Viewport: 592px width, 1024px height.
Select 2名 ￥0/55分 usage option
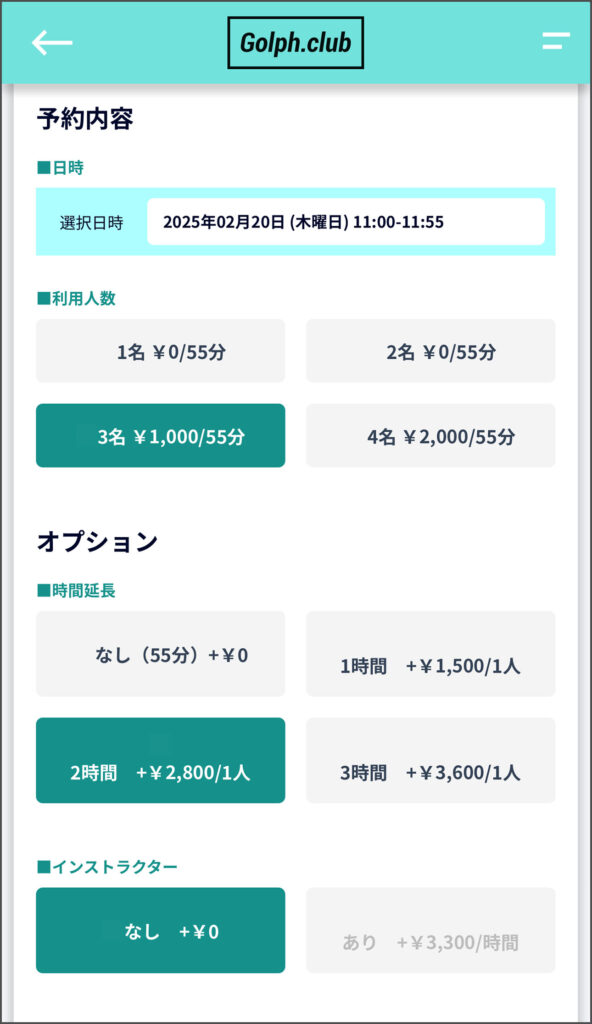[x=430, y=351]
